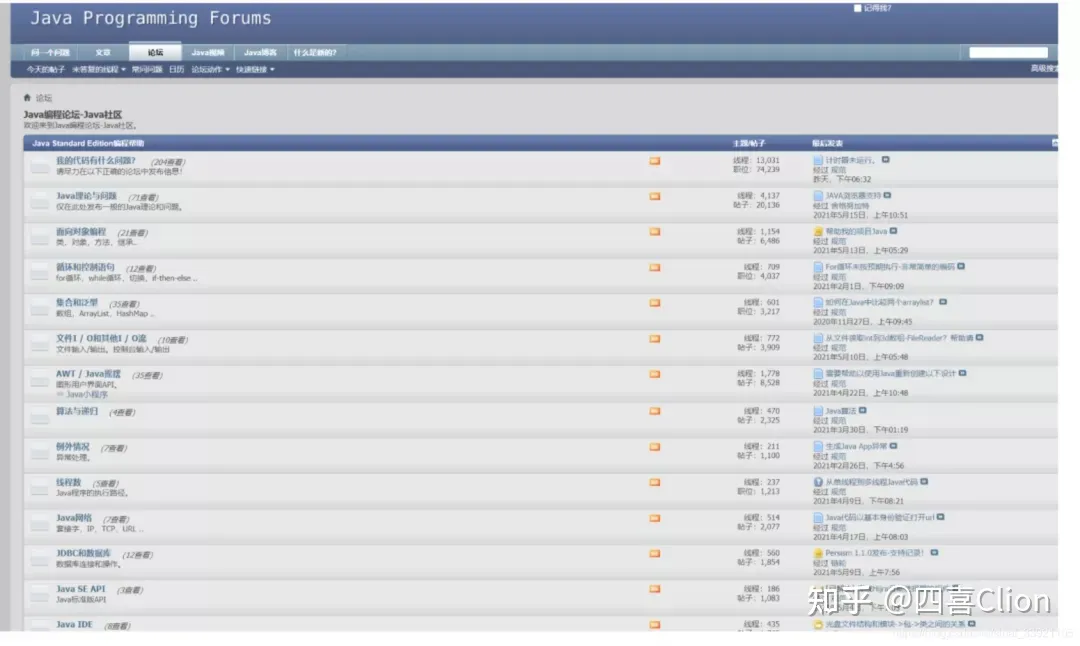Open the Java理论与问题 forum
This screenshot has width=1080, height=646.
[x=86, y=196]
